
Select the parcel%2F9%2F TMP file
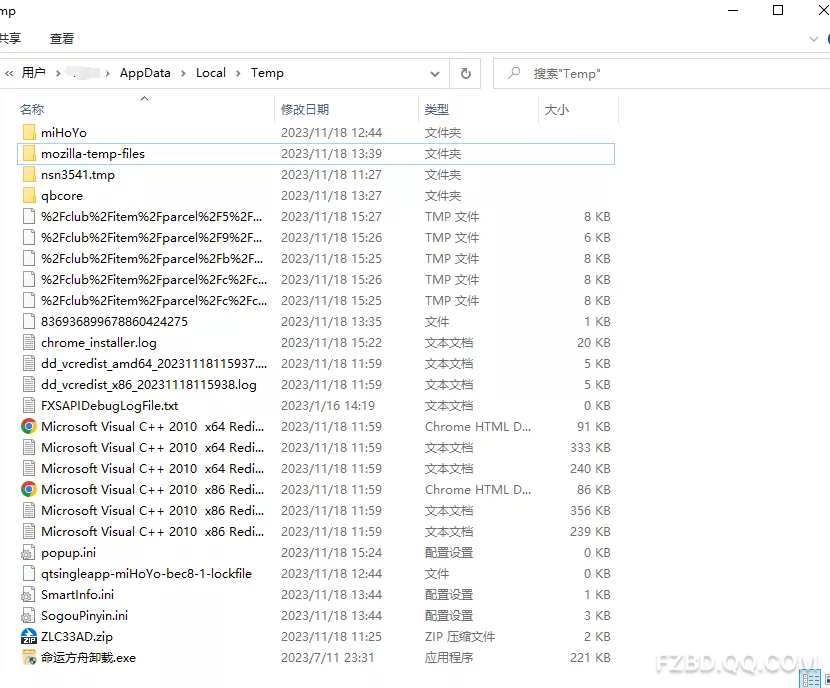point(151,238)
